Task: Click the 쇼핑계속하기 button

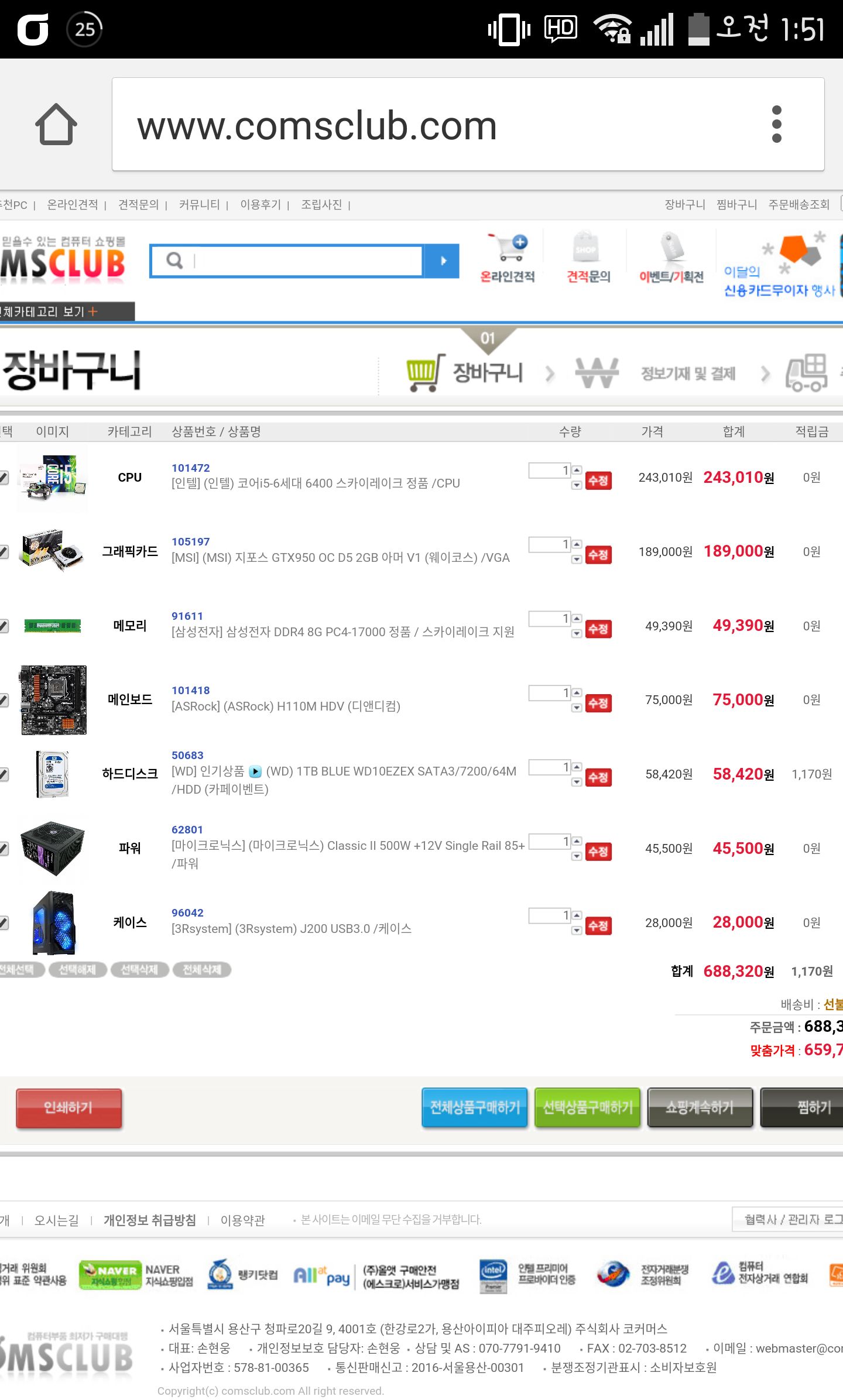Action: pos(700,1107)
